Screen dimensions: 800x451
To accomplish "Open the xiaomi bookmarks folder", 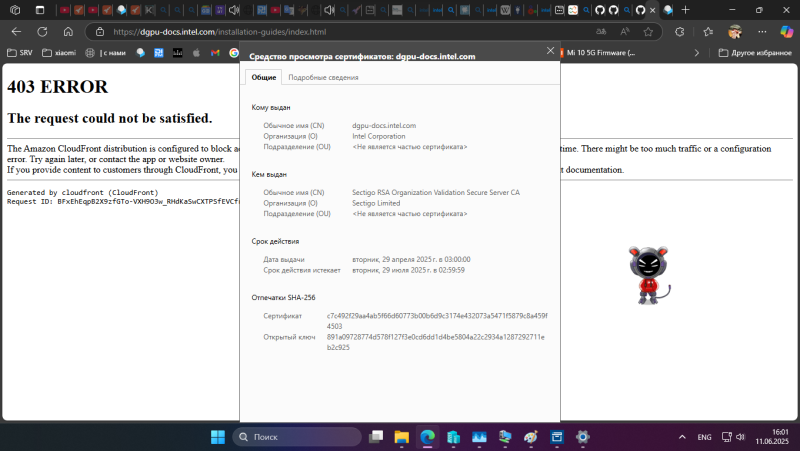I will coord(59,53).
